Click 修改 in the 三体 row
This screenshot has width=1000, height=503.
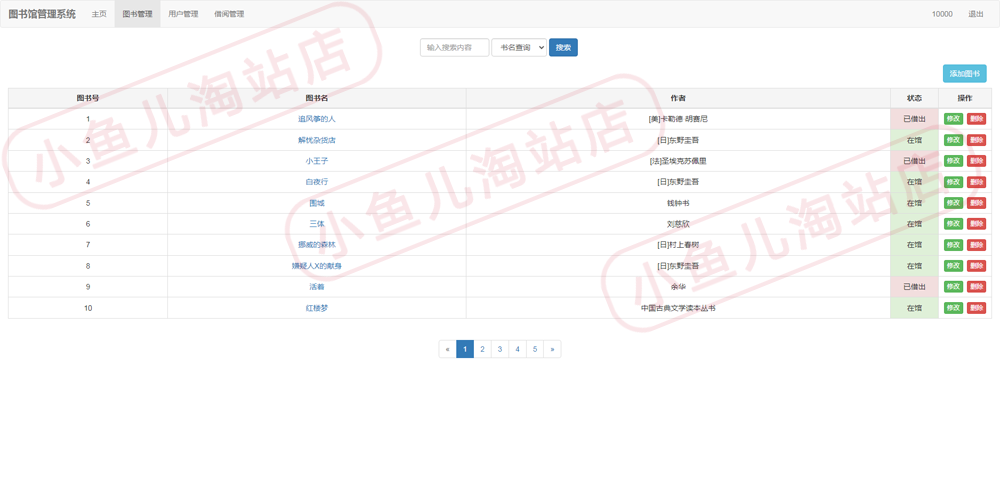point(953,224)
